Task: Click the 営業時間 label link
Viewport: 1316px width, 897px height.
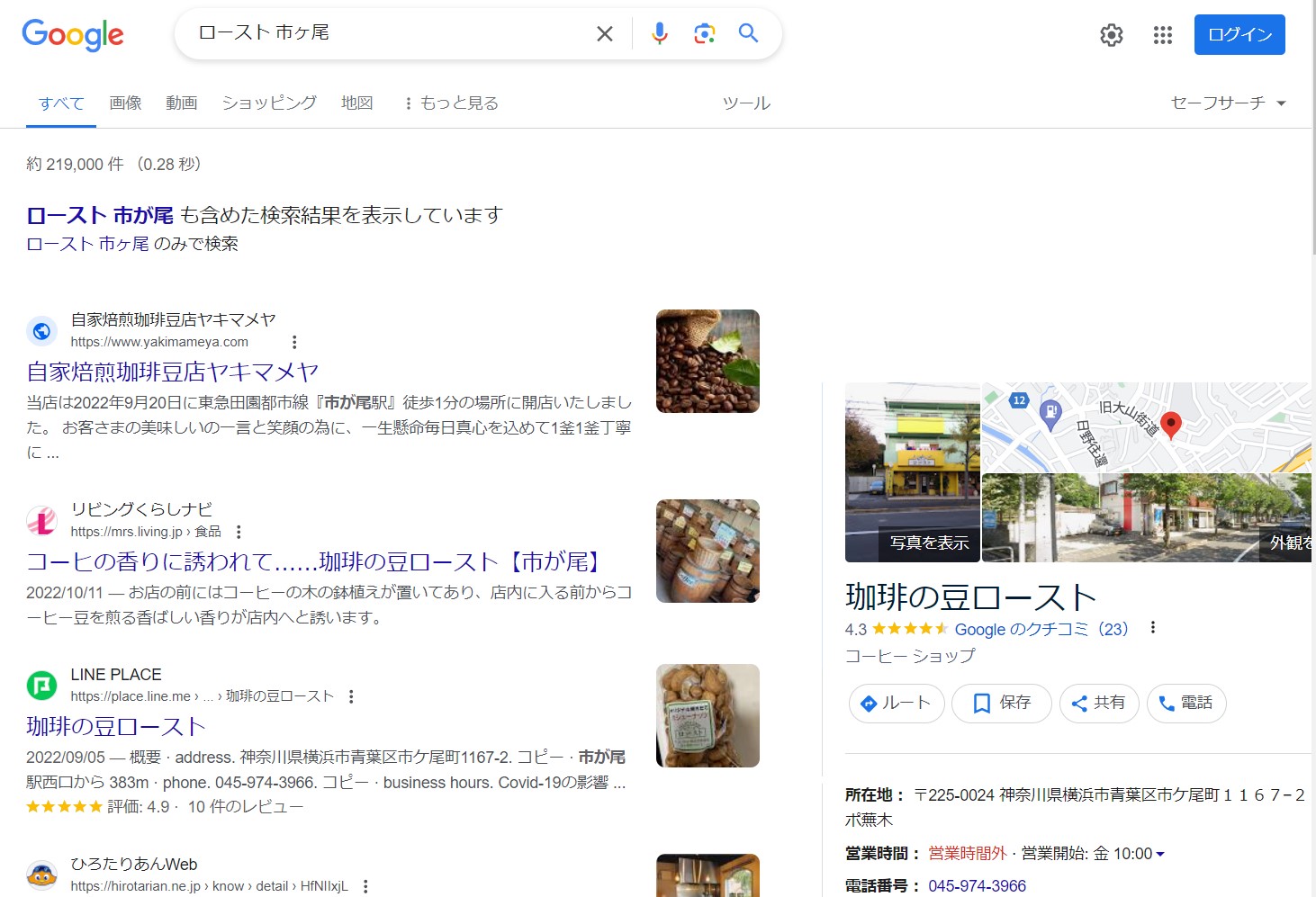Action: (878, 853)
